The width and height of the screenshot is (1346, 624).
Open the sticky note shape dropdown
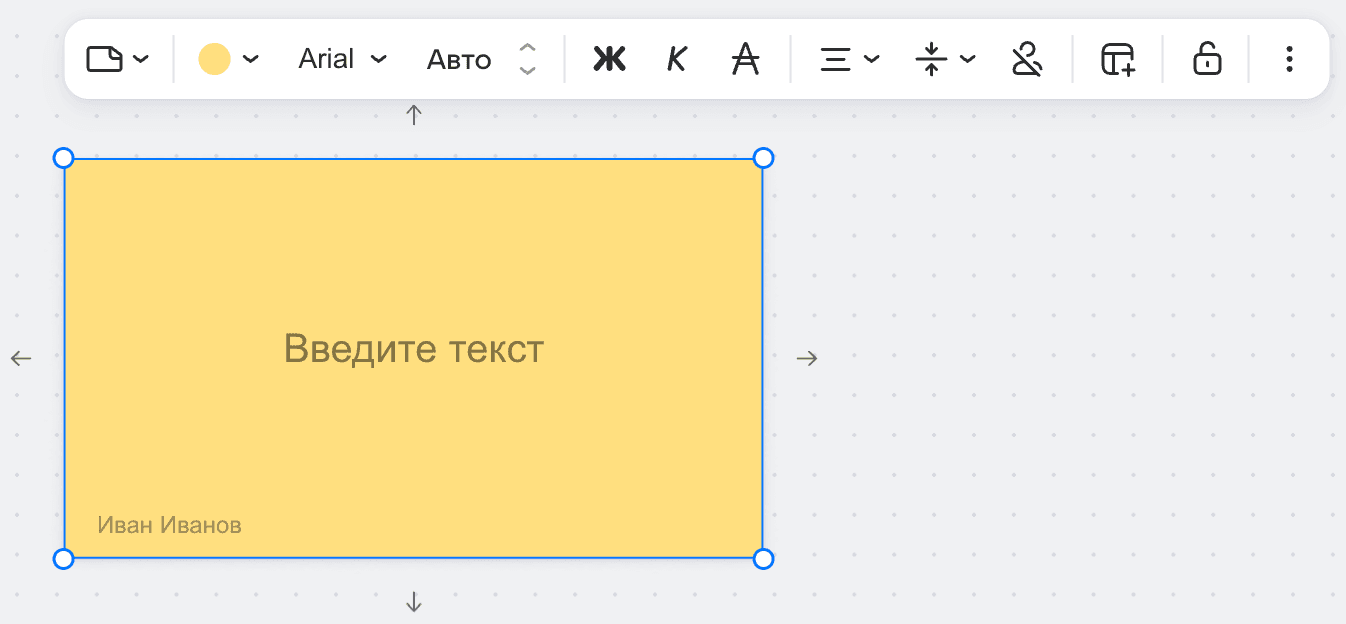[x=117, y=59]
